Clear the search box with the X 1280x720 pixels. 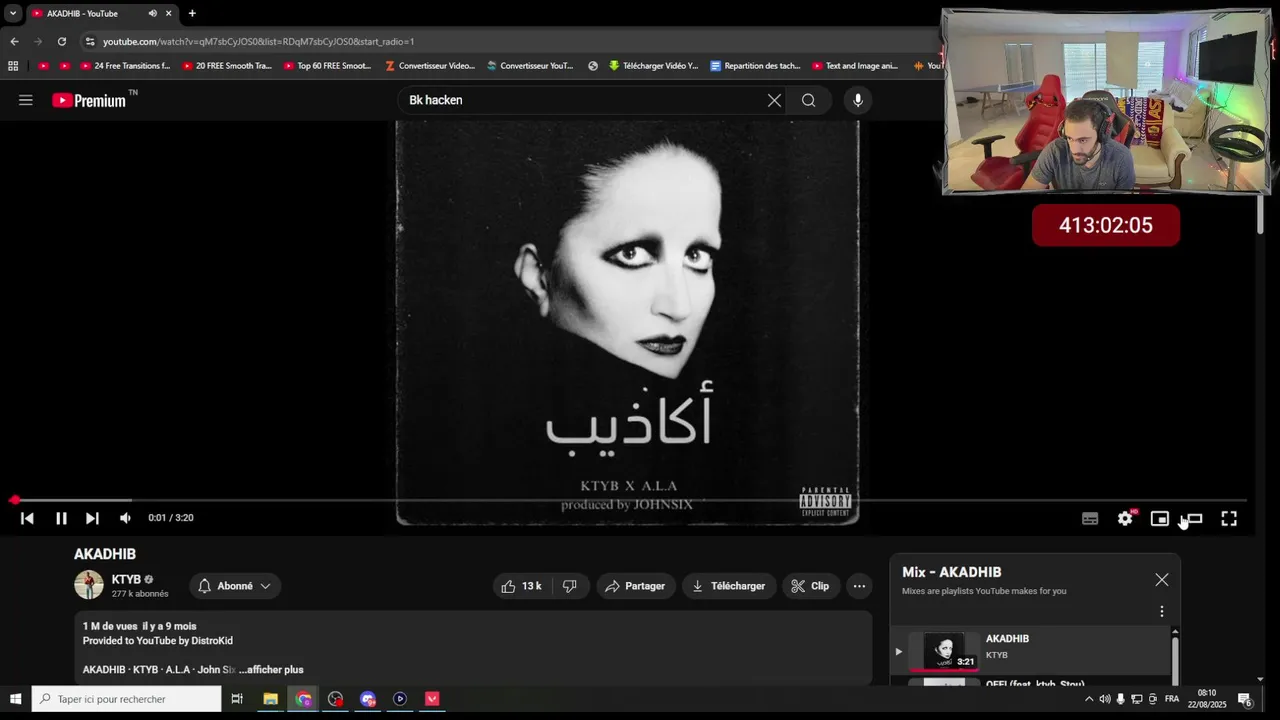pos(774,100)
